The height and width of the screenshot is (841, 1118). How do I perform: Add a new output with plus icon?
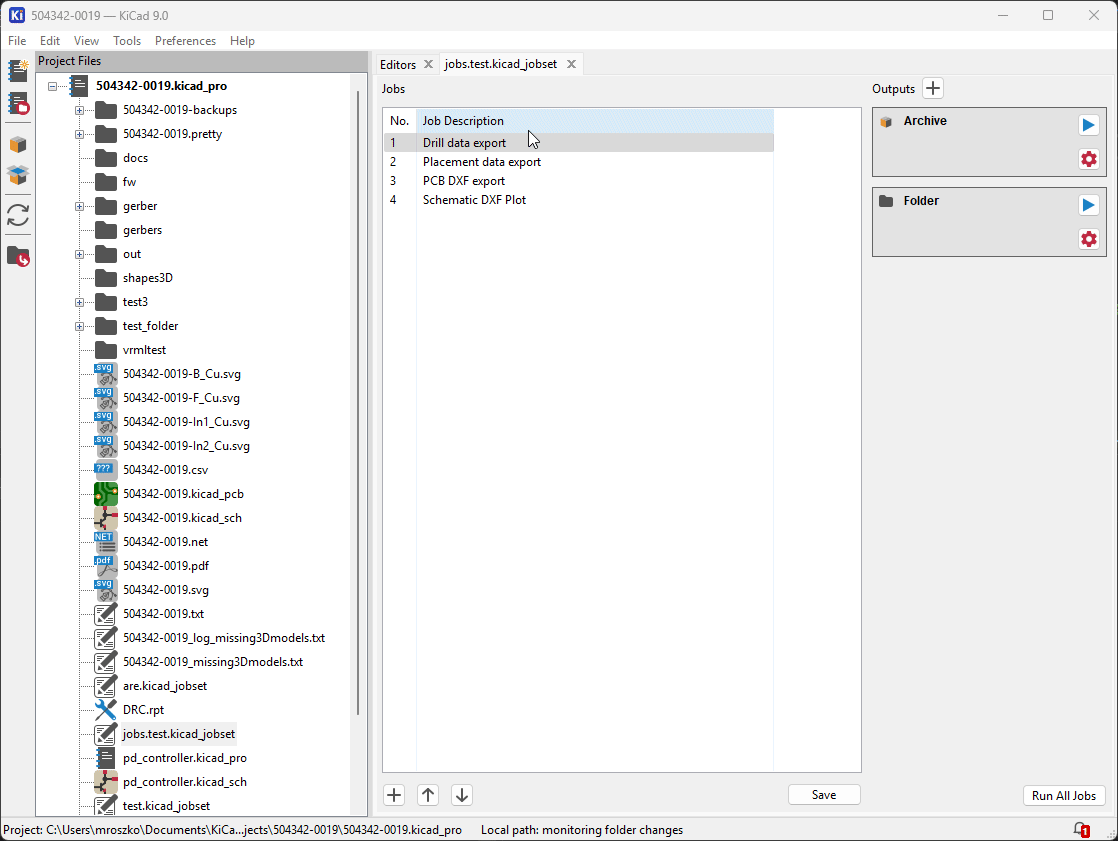coord(933,88)
